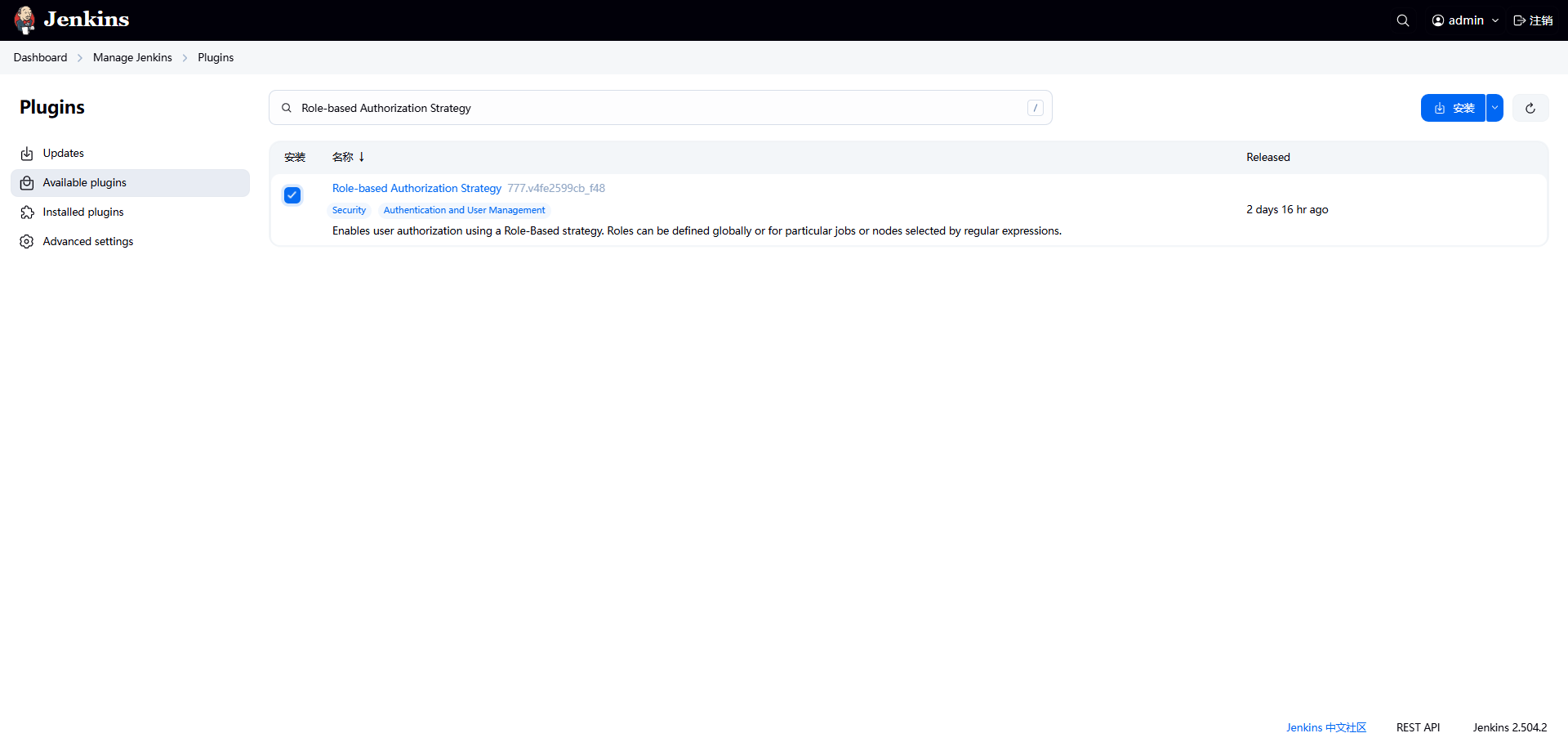This screenshot has height=751, width=1568.
Task: Open the REST API footer link
Action: pyautogui.click(x=1418, y=727)
